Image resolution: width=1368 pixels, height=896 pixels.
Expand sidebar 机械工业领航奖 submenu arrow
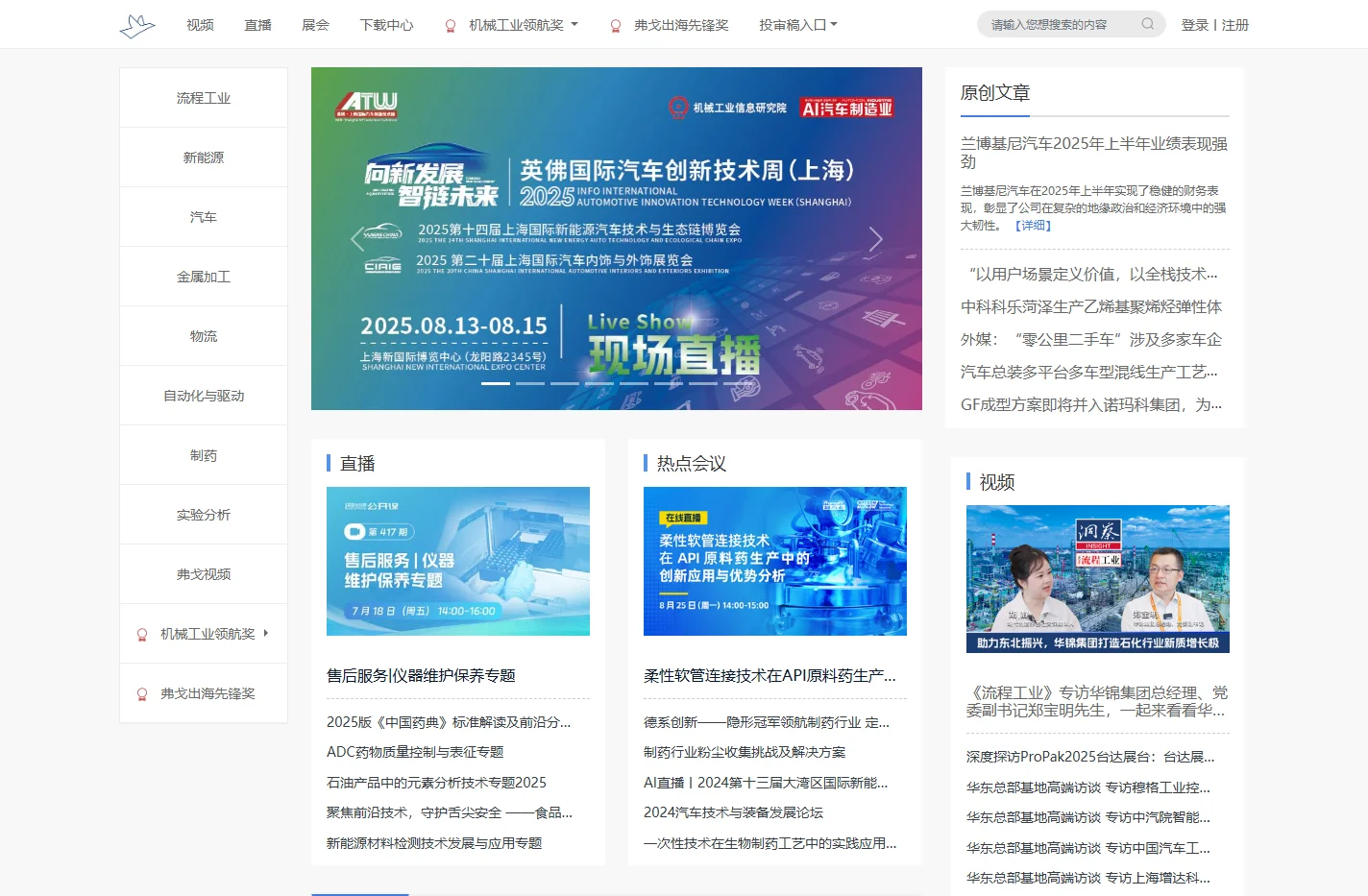pos(266,633)
